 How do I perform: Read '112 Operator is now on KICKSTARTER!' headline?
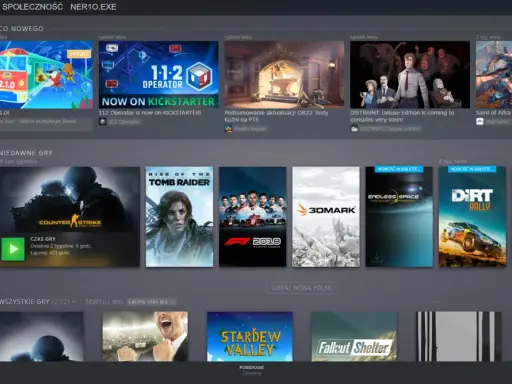(150, 113)
